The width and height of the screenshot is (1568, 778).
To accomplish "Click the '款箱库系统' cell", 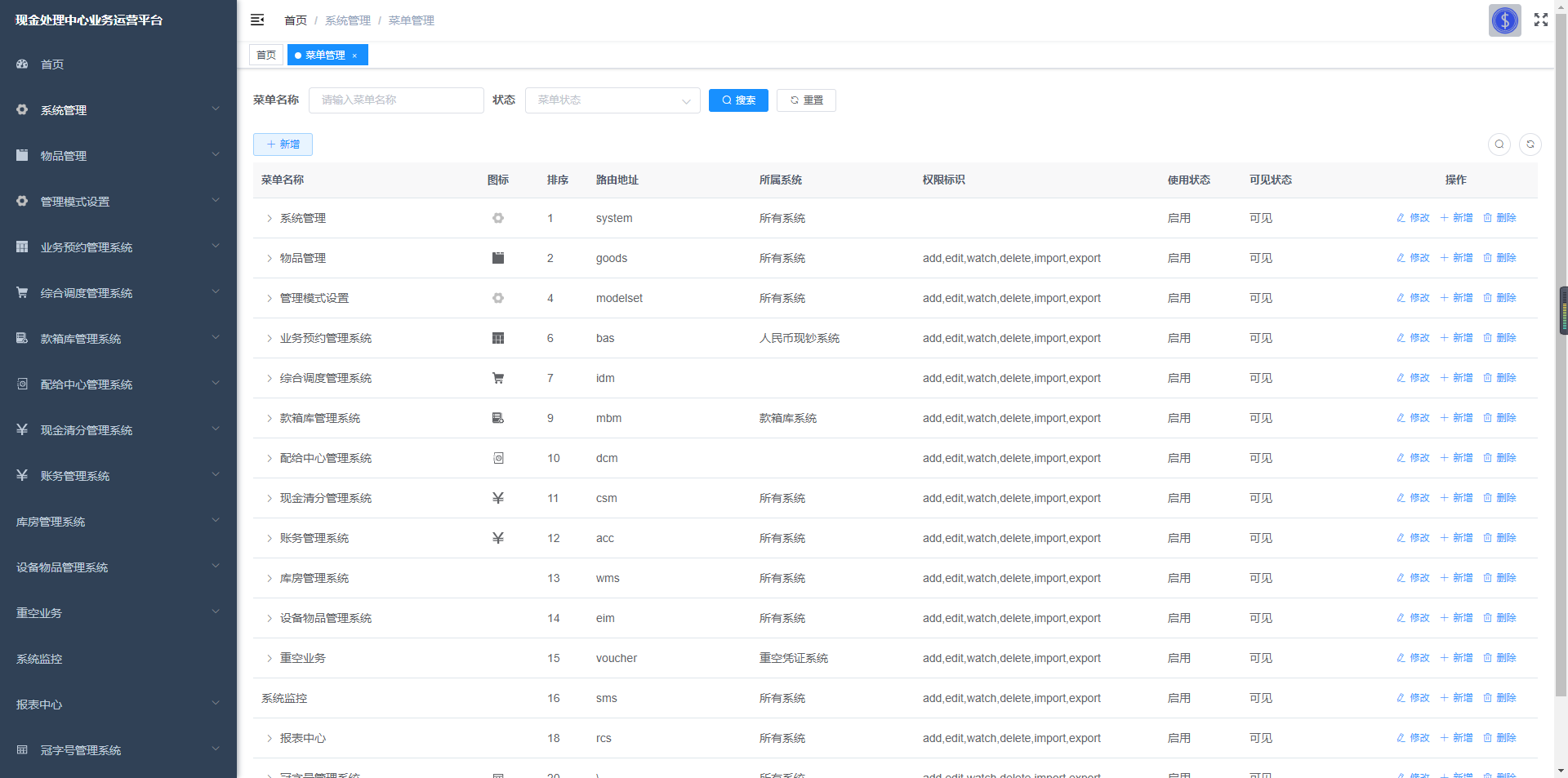I will coord(788,418).
